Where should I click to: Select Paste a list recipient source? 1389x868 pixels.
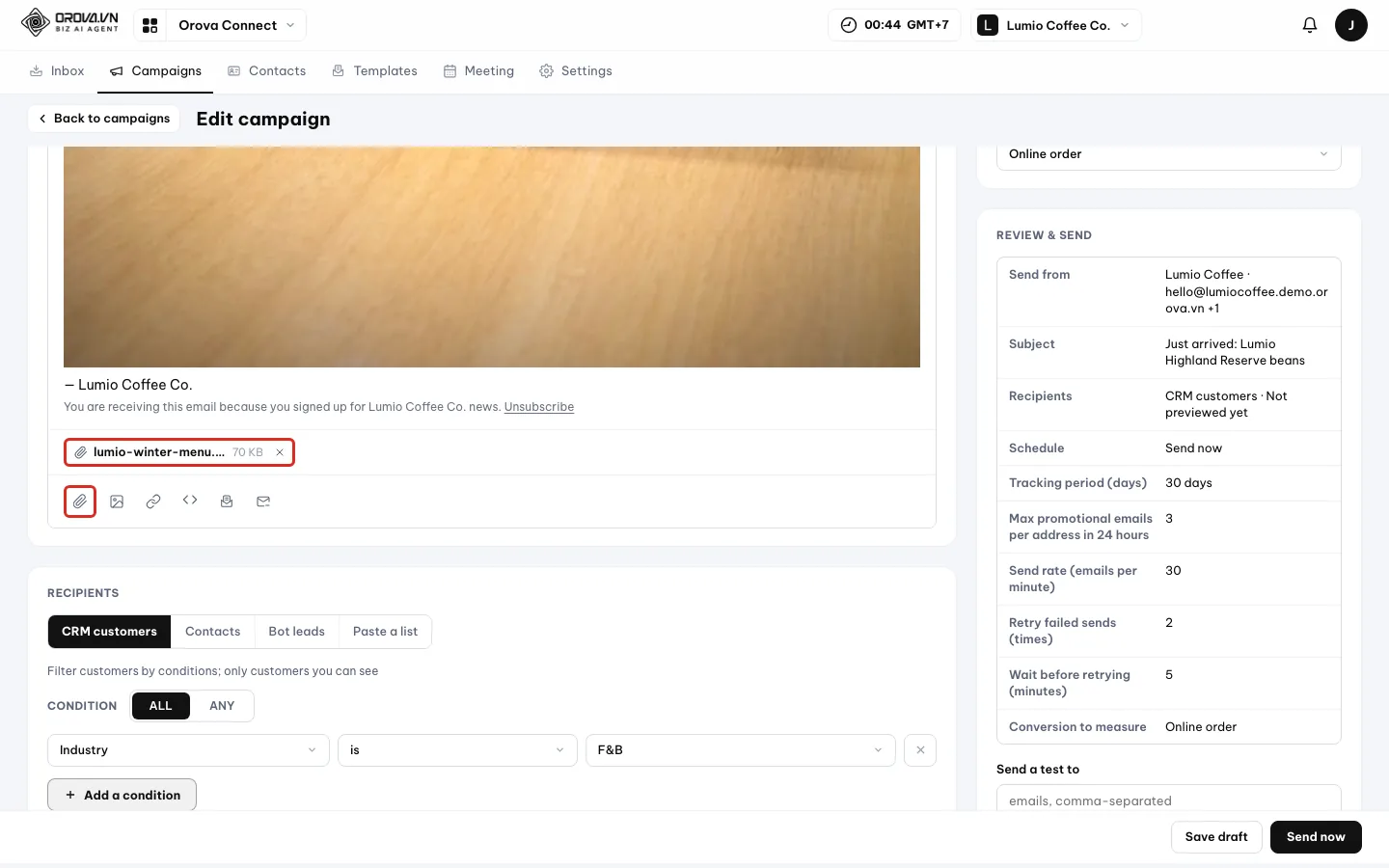[385, 632]
